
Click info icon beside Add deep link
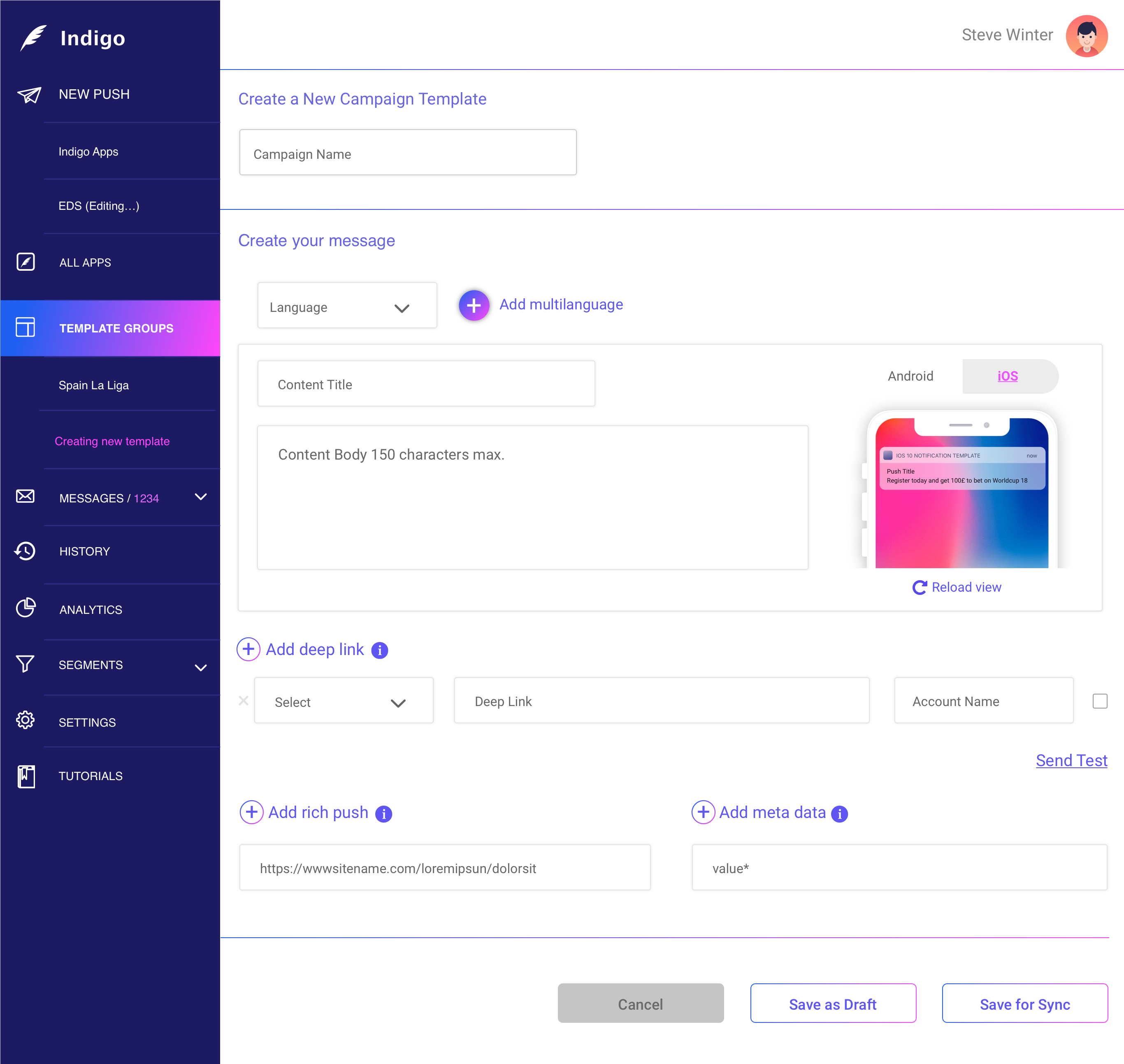point(379,650)
